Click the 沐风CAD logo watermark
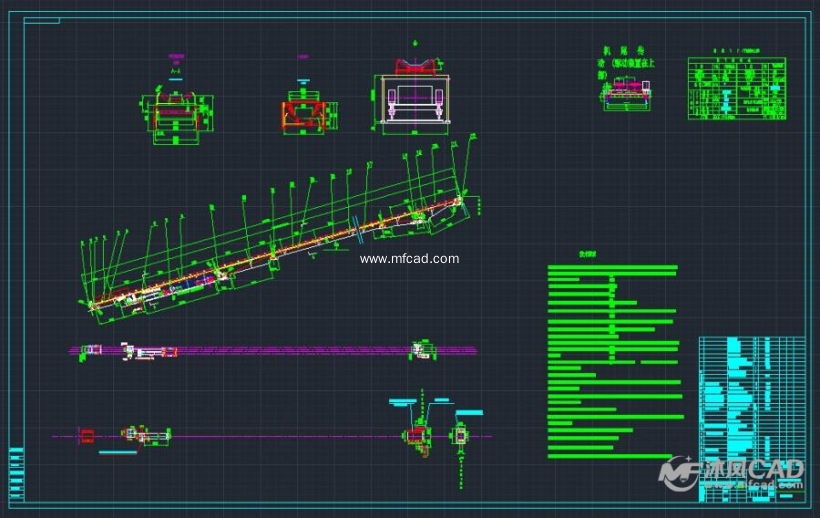 coord(733,472)
